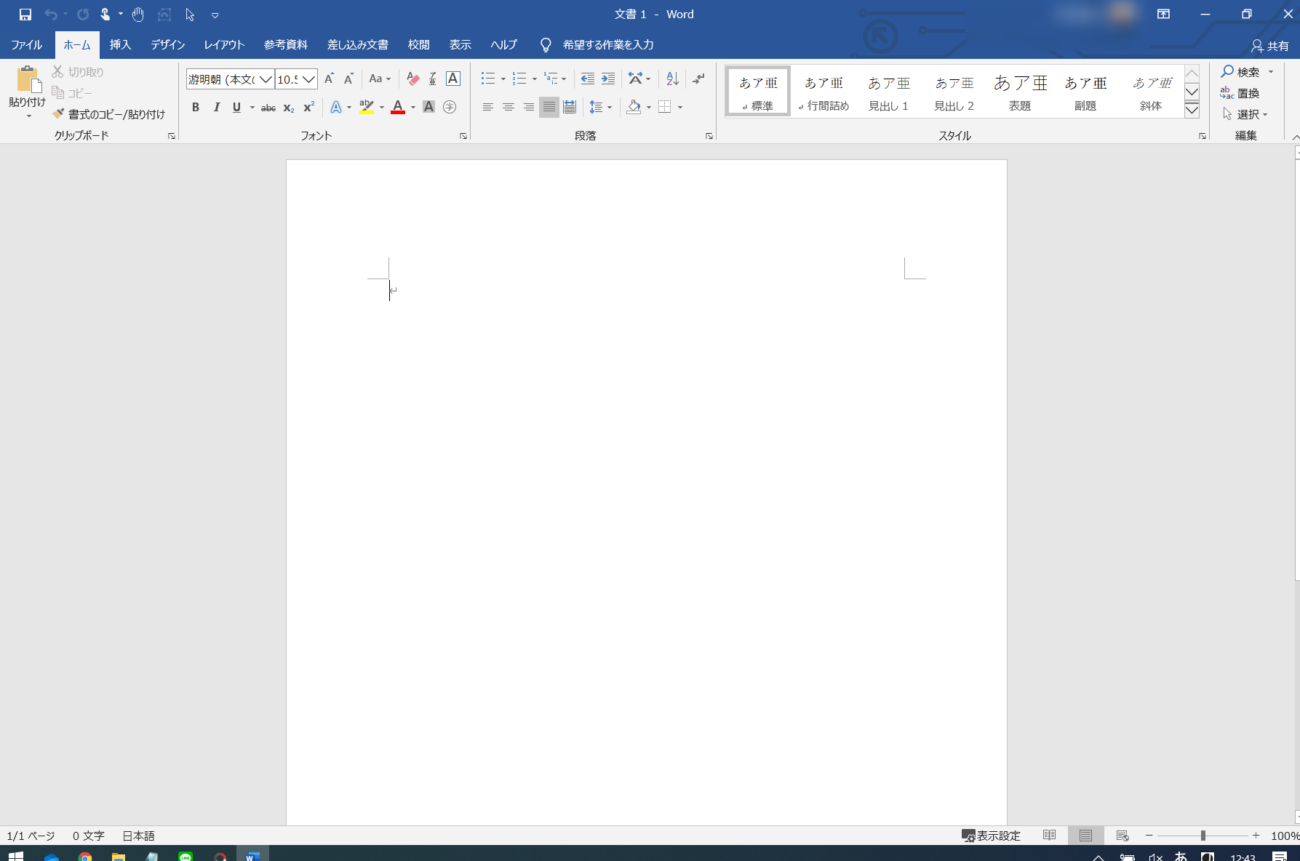Click the format painter 書式のコピー/貼り付け
This screenshot has height=861, width=1300.
click(x=109, y=114)
